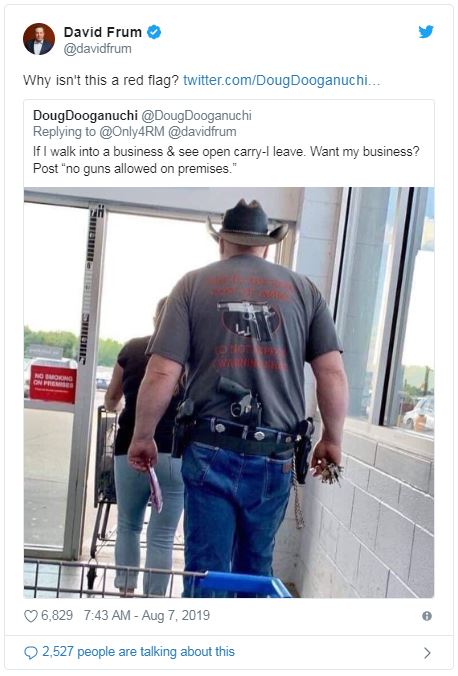Image resolution: width=458 pixels, height=676 pixels.
Task: Click the right chevron arrow at bottom
Action: tap(427, 653)
